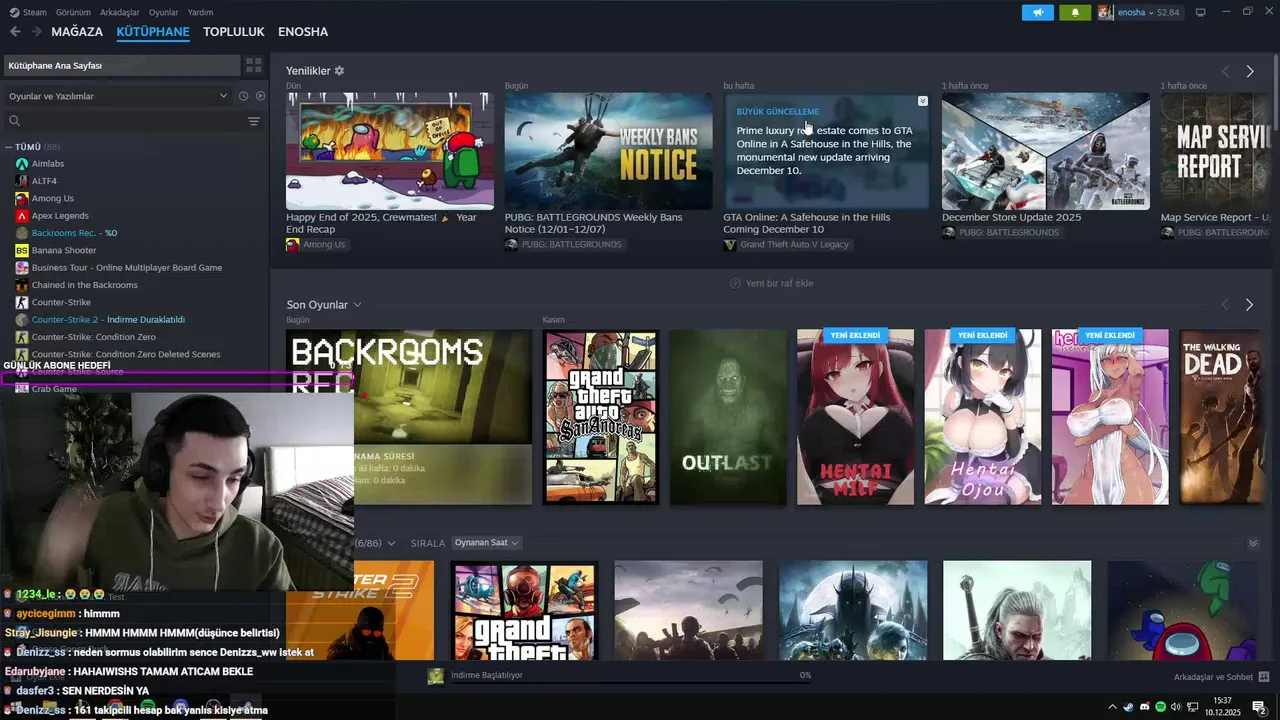Dismiss the BÜYÜK GÜNCELLEME card chevron
Screen dimensions: 1280x720
point(922,101)
